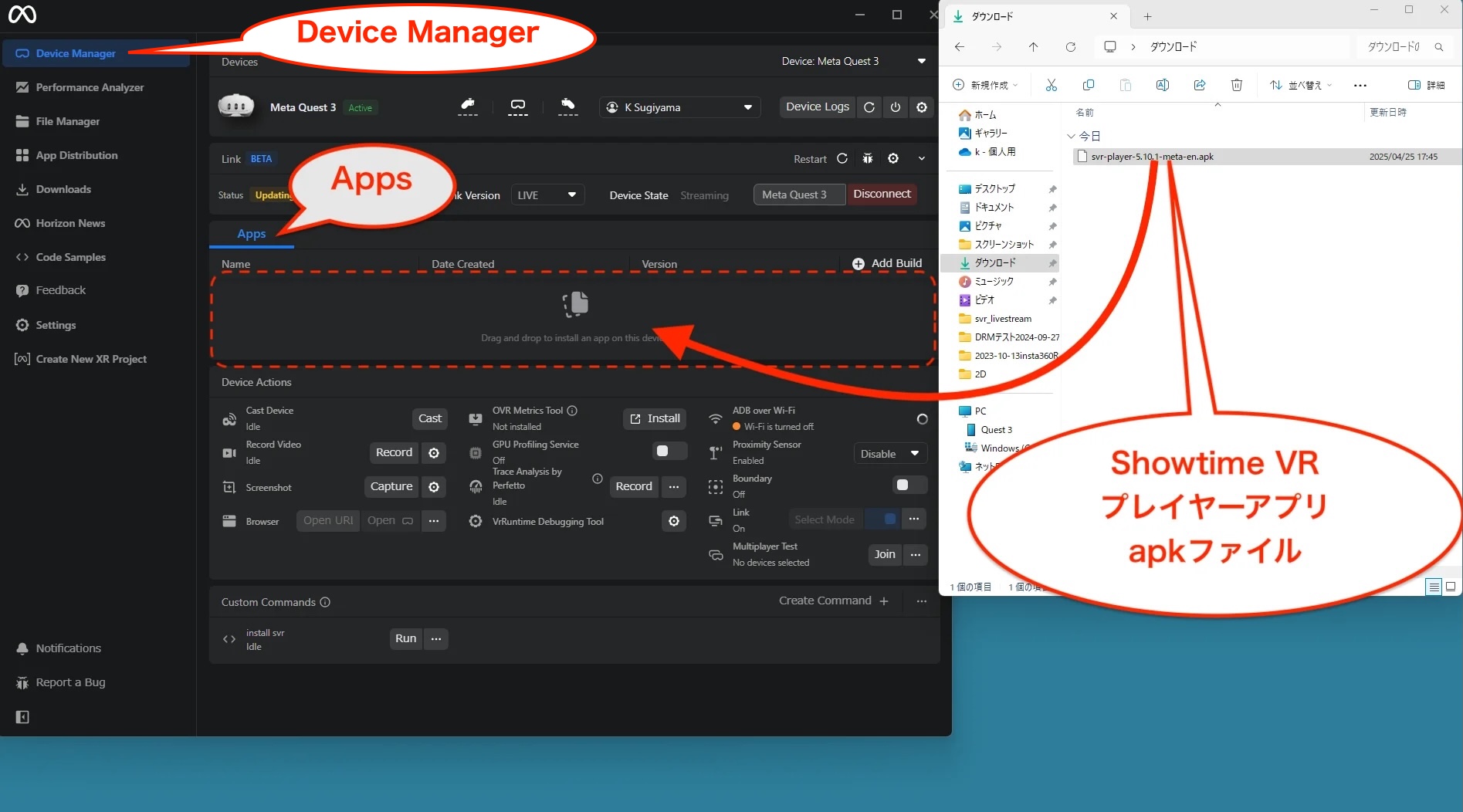The width and height of the screenshot is (1463, 812).
Task: Collapse the sidebar panel icon
Action: coord(22,717)
